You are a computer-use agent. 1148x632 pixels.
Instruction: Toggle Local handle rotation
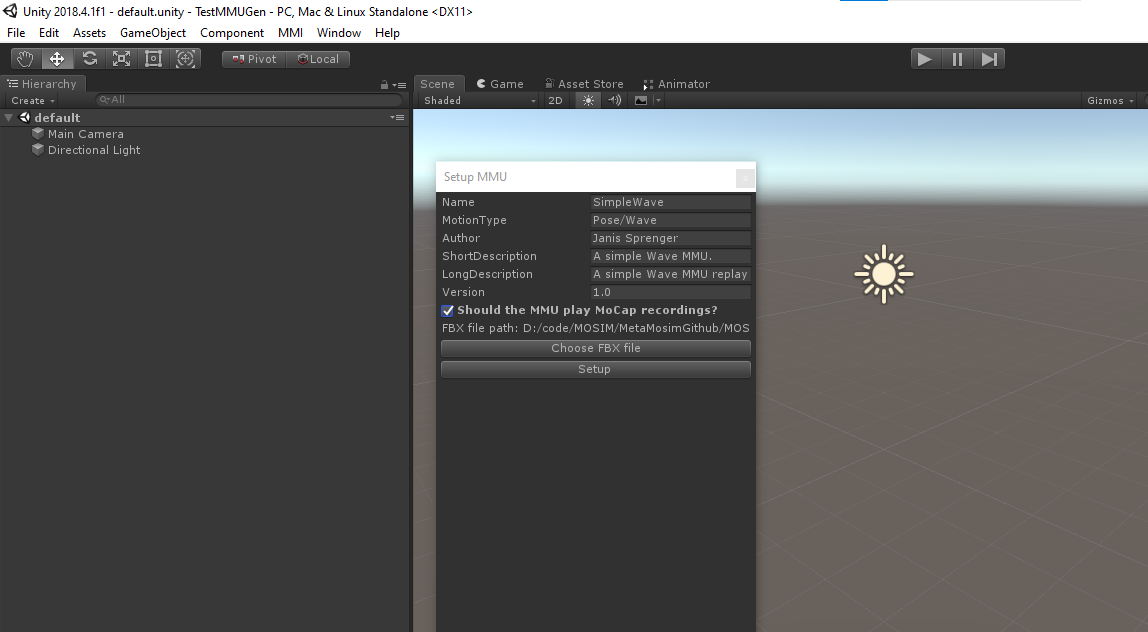(318, 59)
